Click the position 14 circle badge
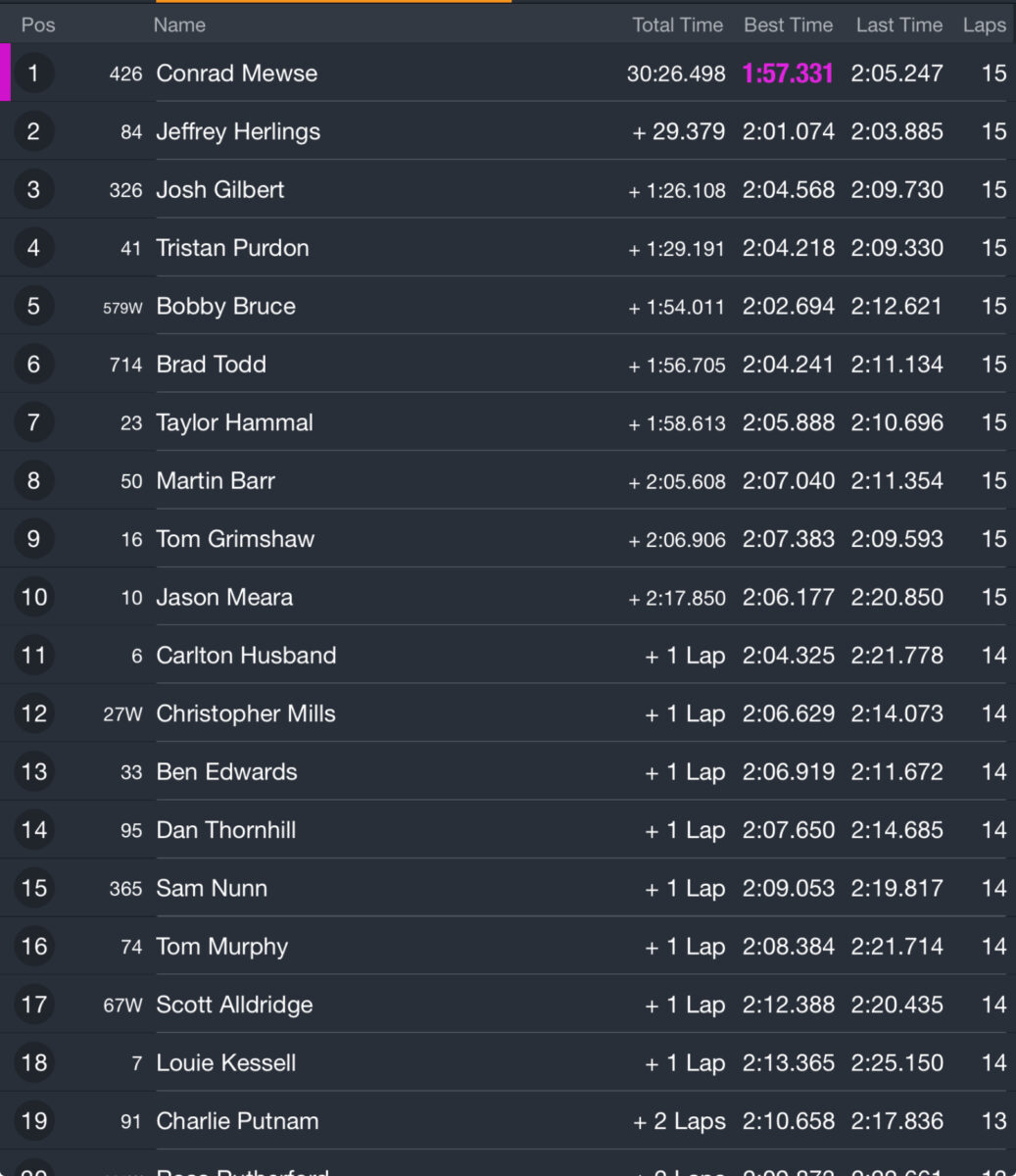The width and height of the screenshot is (1016, 1176). pyautogui.click(x=33, y=830)
